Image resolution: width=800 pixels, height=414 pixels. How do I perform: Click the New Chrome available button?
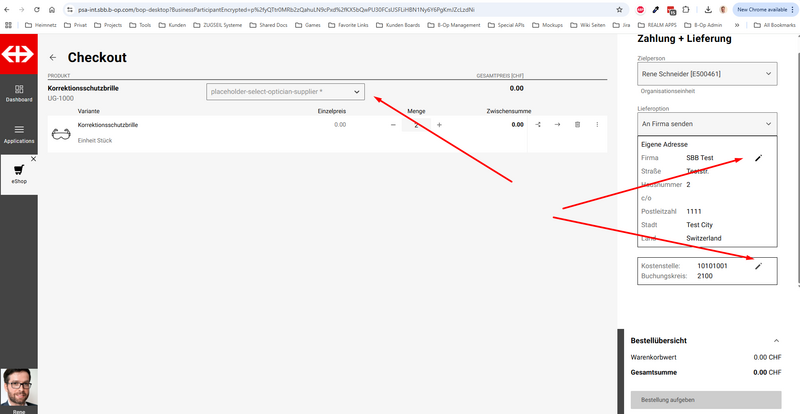coord(764,8)
